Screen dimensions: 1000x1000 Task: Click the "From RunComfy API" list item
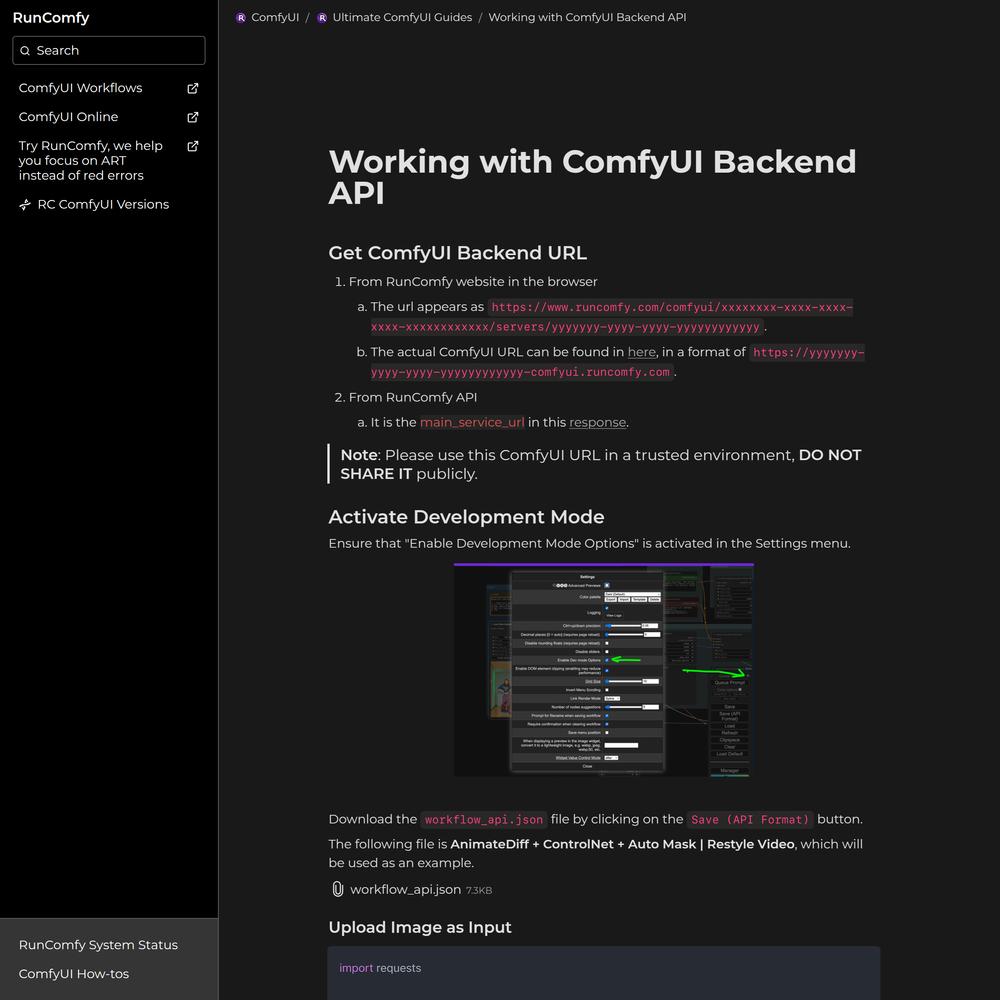tap(413, 397)
